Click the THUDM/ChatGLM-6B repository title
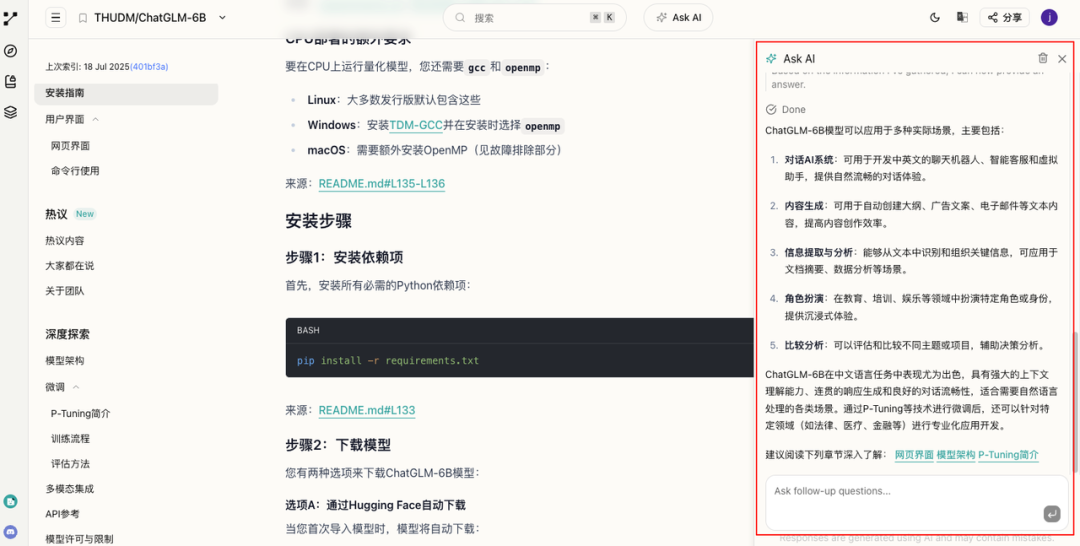Image resolution: width=1080 pixels, height=546 pixels. [150, 18]
